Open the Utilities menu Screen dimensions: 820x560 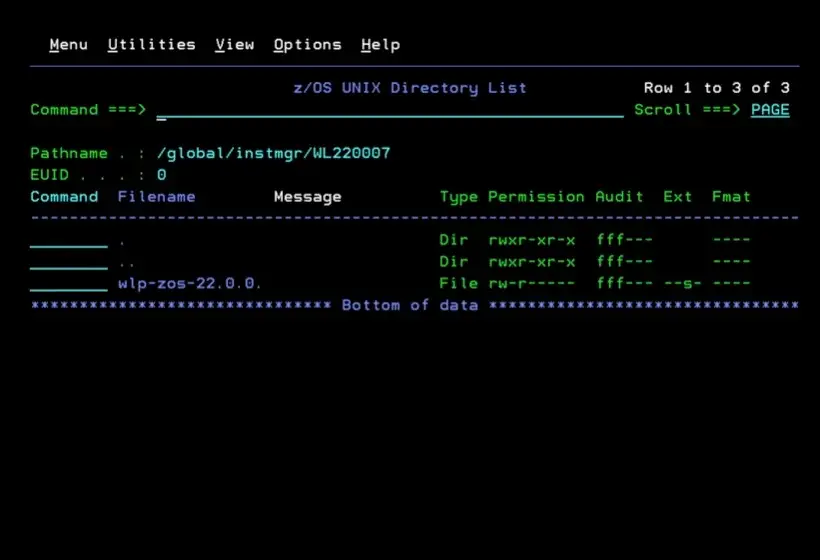[152, 45]
